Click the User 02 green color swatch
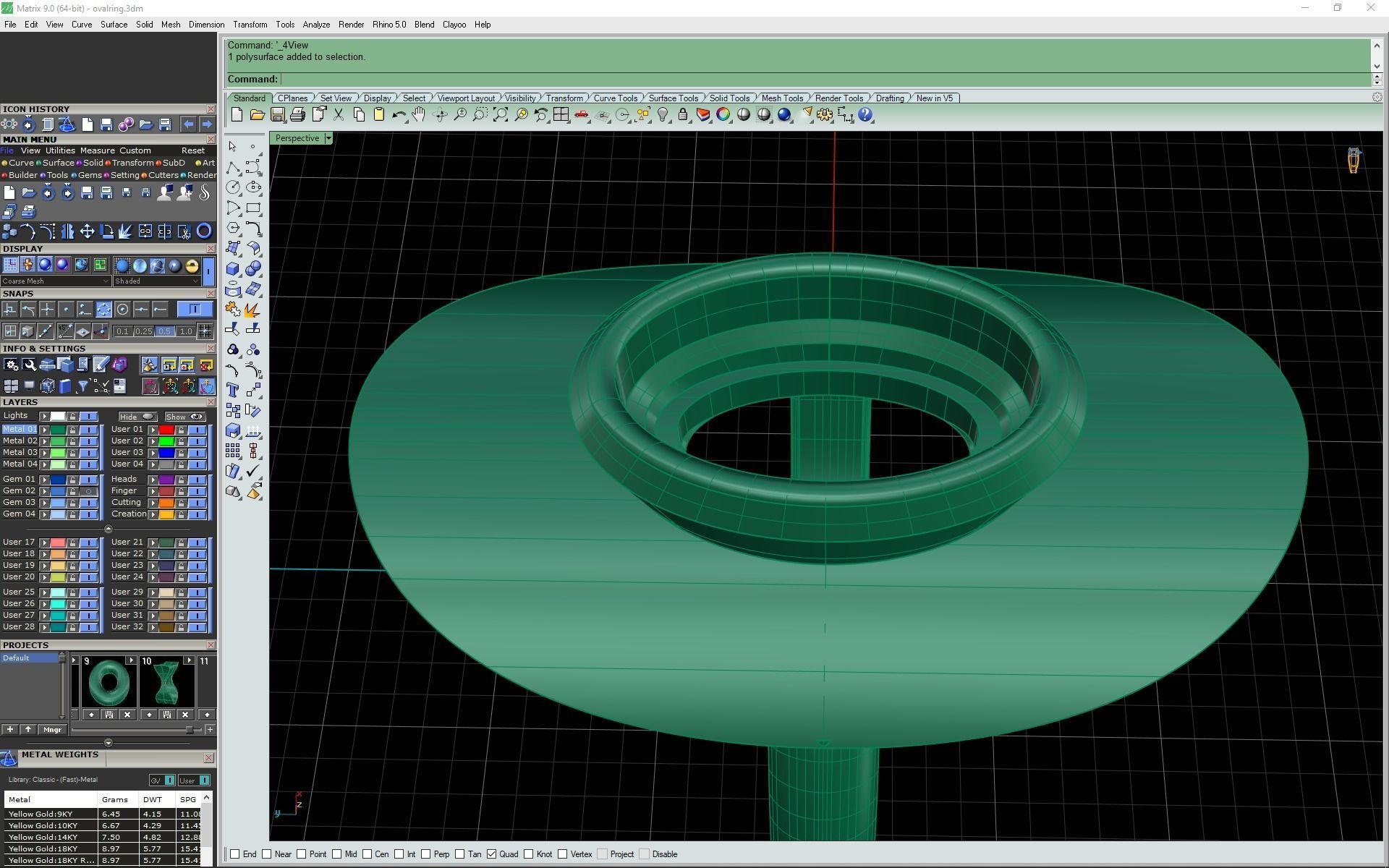 point(166,441)
